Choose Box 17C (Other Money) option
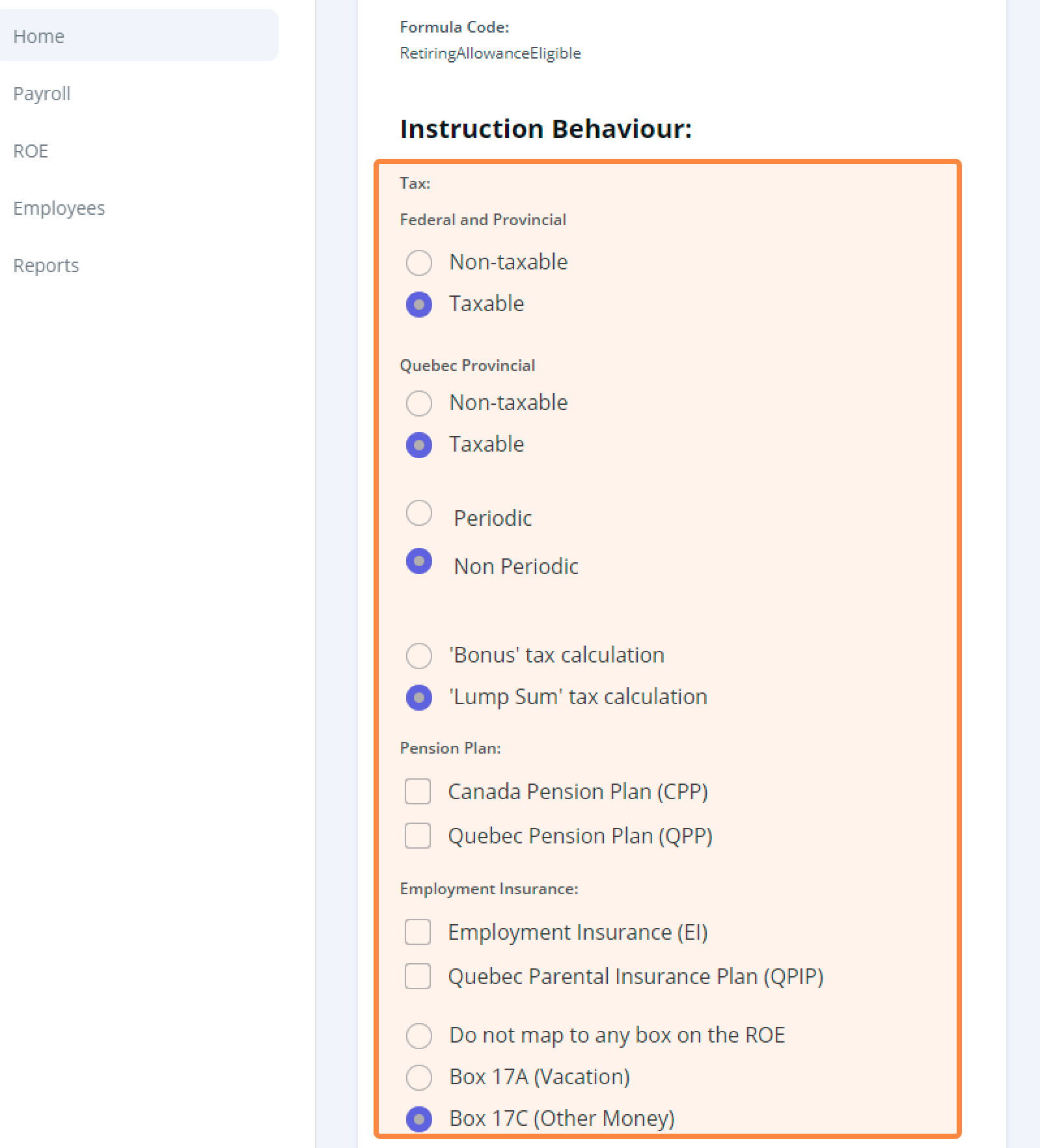Screen dimensions: 1040x1148 (x=418, y=1119)
